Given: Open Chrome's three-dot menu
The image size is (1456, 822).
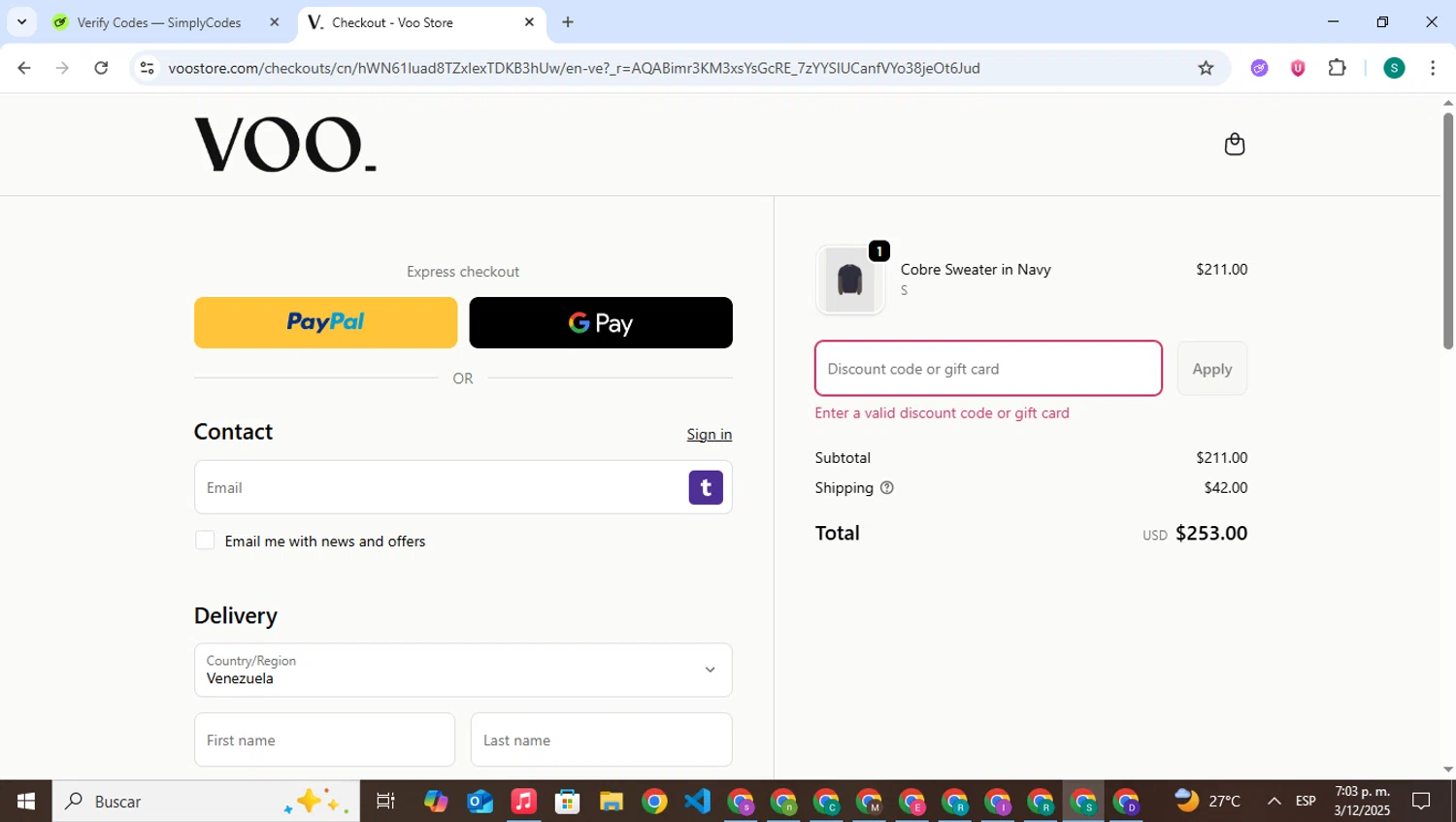Looking at the screenshot, I should click(1433, 68).
